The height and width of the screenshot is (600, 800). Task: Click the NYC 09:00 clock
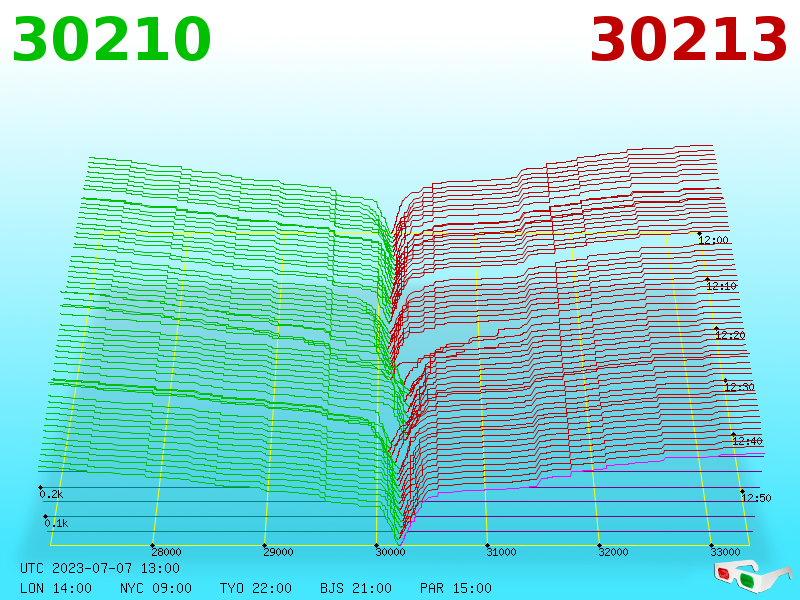point(156,588)
